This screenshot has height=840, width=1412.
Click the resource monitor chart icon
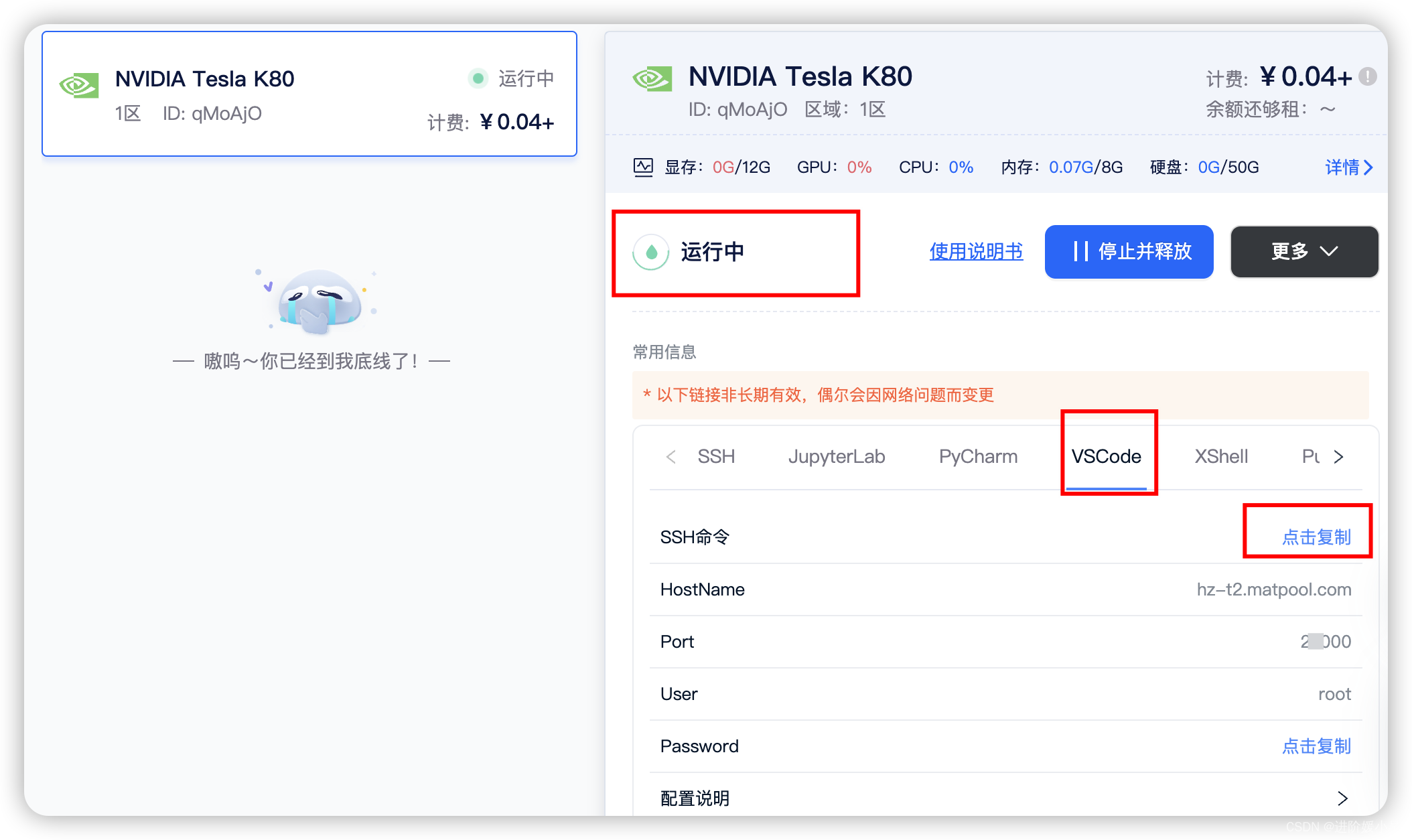point(643,167)
